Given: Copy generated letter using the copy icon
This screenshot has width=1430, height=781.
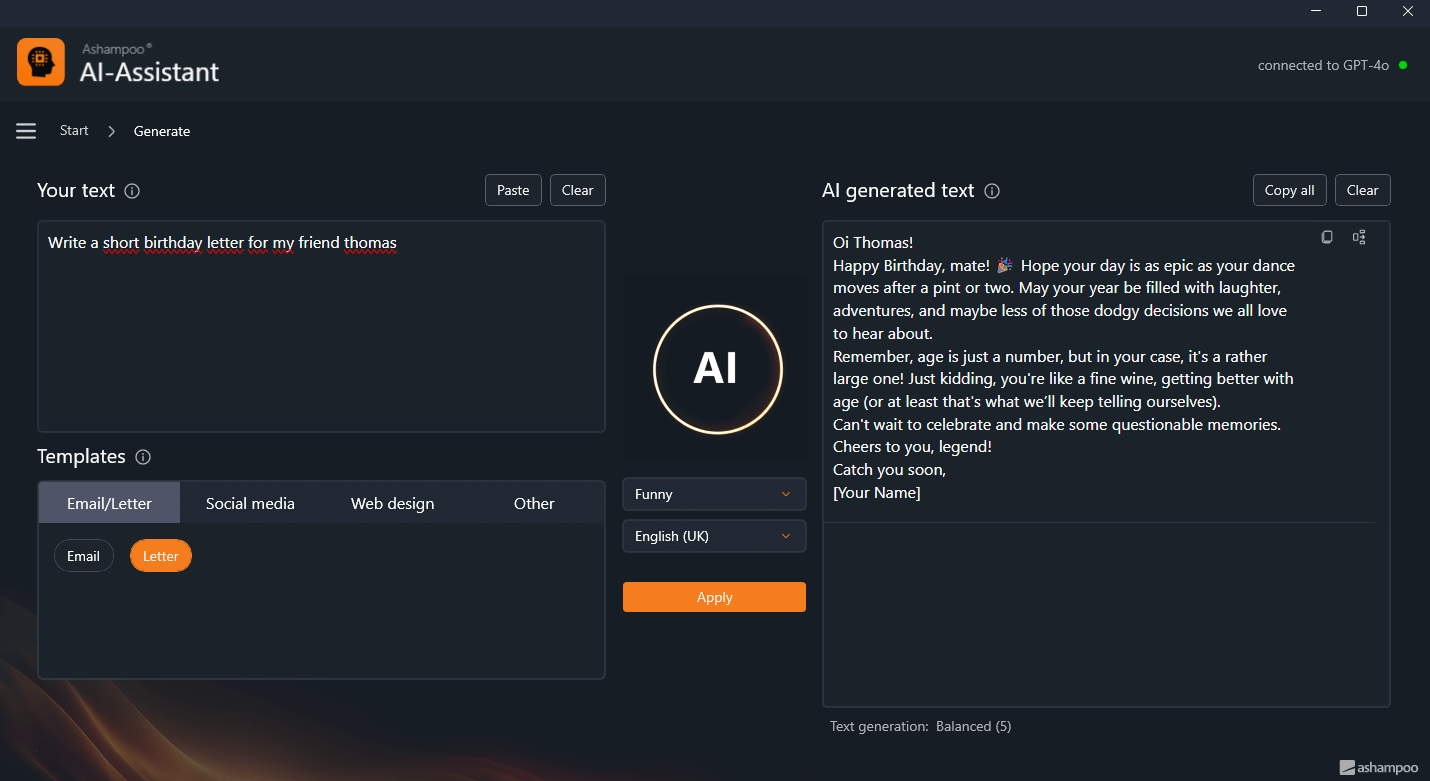Looking at the screenshot, I should point(1327,237).
